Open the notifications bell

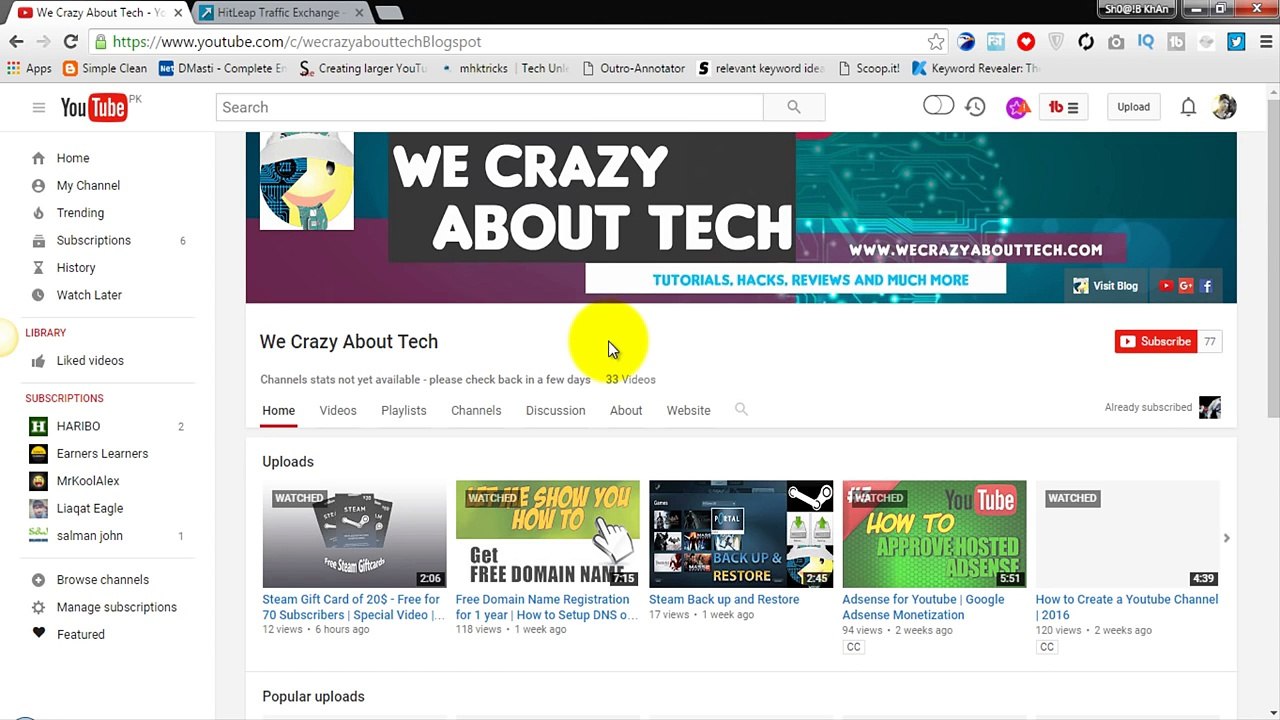[x=1188, y=107]
